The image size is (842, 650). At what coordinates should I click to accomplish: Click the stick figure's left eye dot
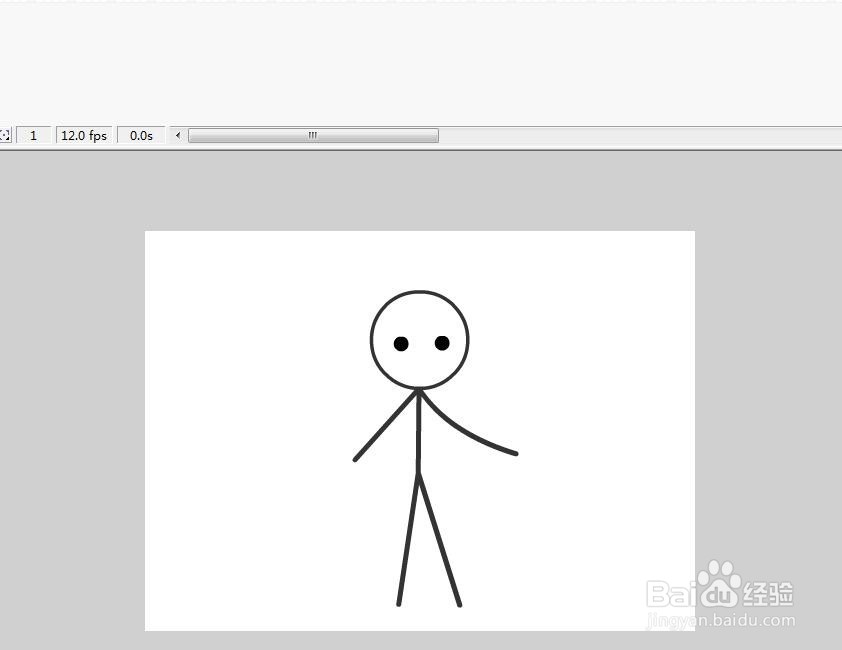click(400, 343)
